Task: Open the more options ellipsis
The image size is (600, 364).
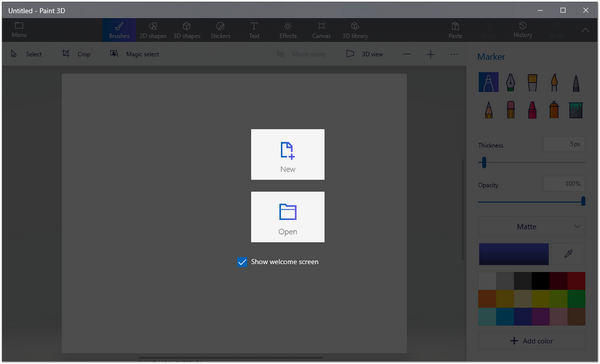Action: point(454,54)
